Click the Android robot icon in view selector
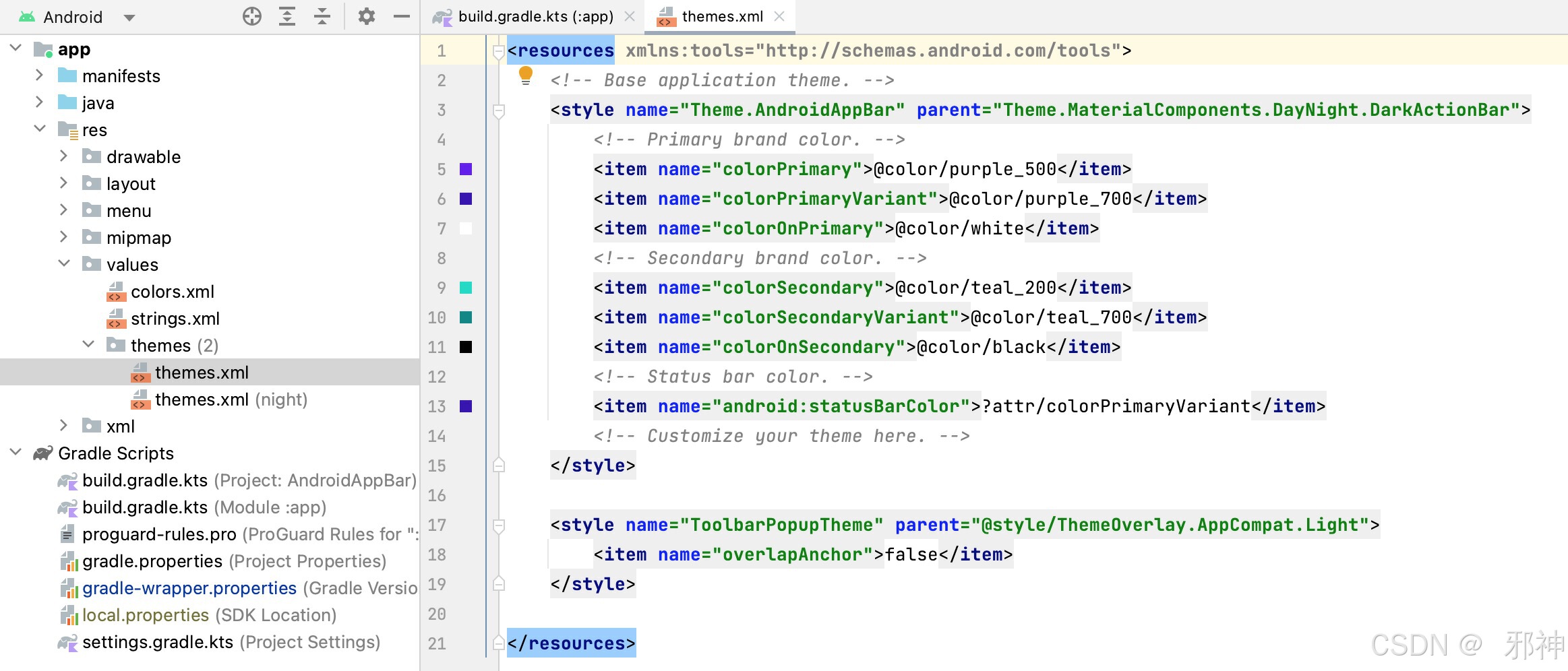 (x=27, y=16)
